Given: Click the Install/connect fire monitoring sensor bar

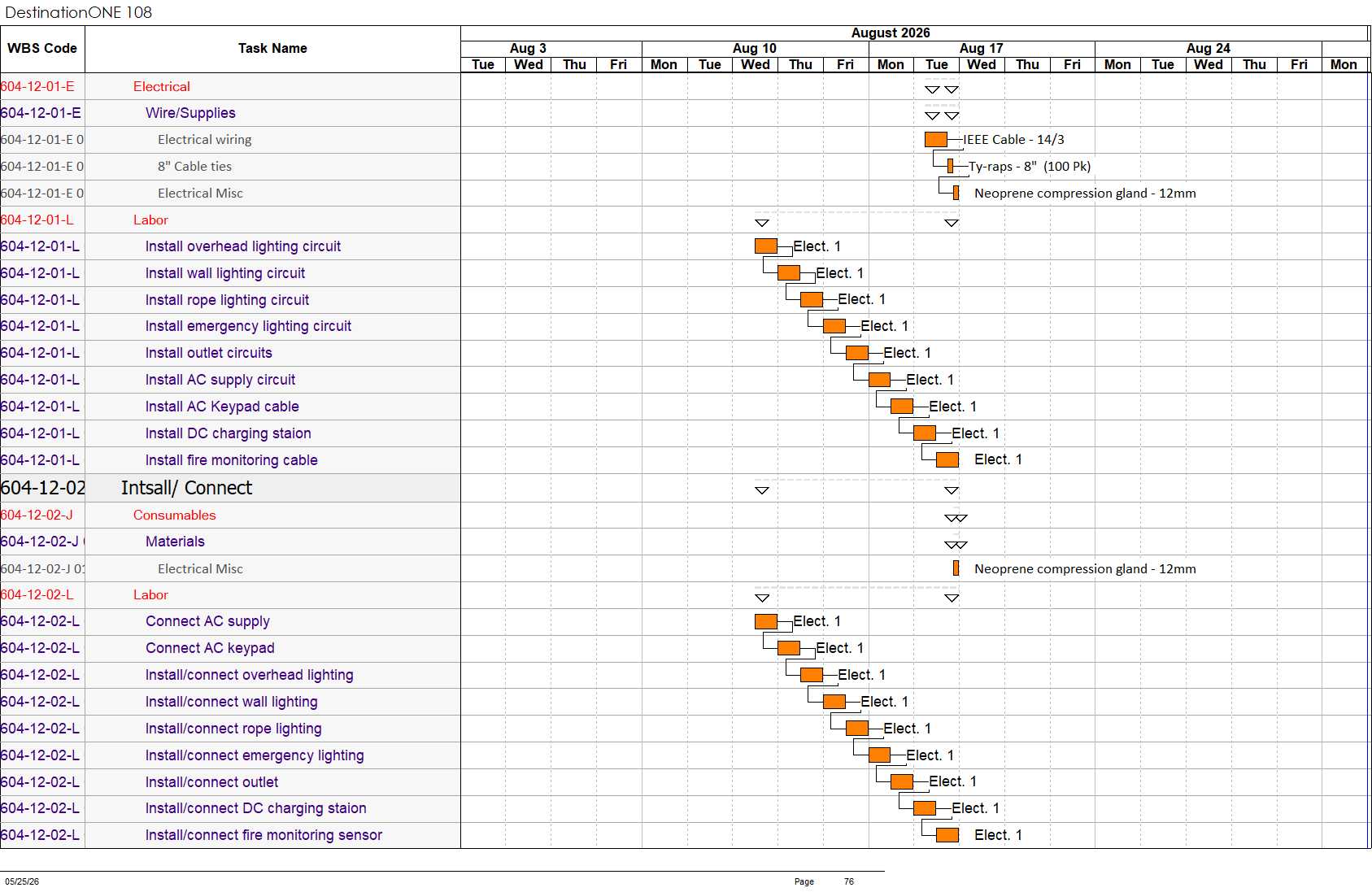Looking at the screenshot, I should click(x=947, y=835).
